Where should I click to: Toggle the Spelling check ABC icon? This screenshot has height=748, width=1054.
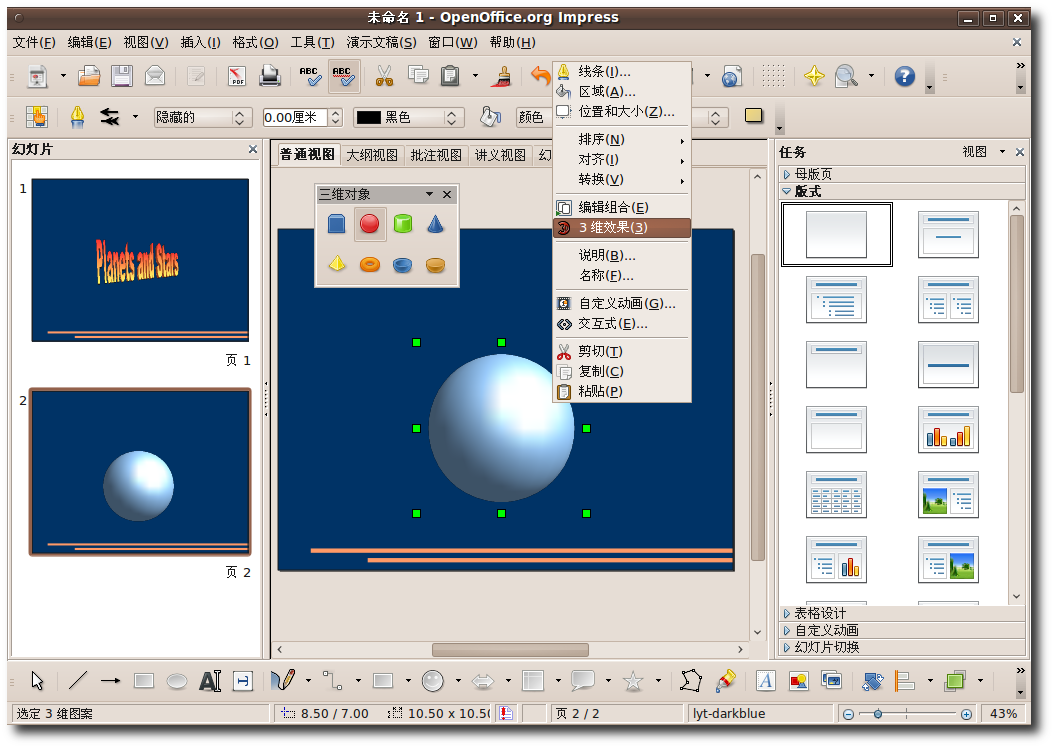click(310, 75)
